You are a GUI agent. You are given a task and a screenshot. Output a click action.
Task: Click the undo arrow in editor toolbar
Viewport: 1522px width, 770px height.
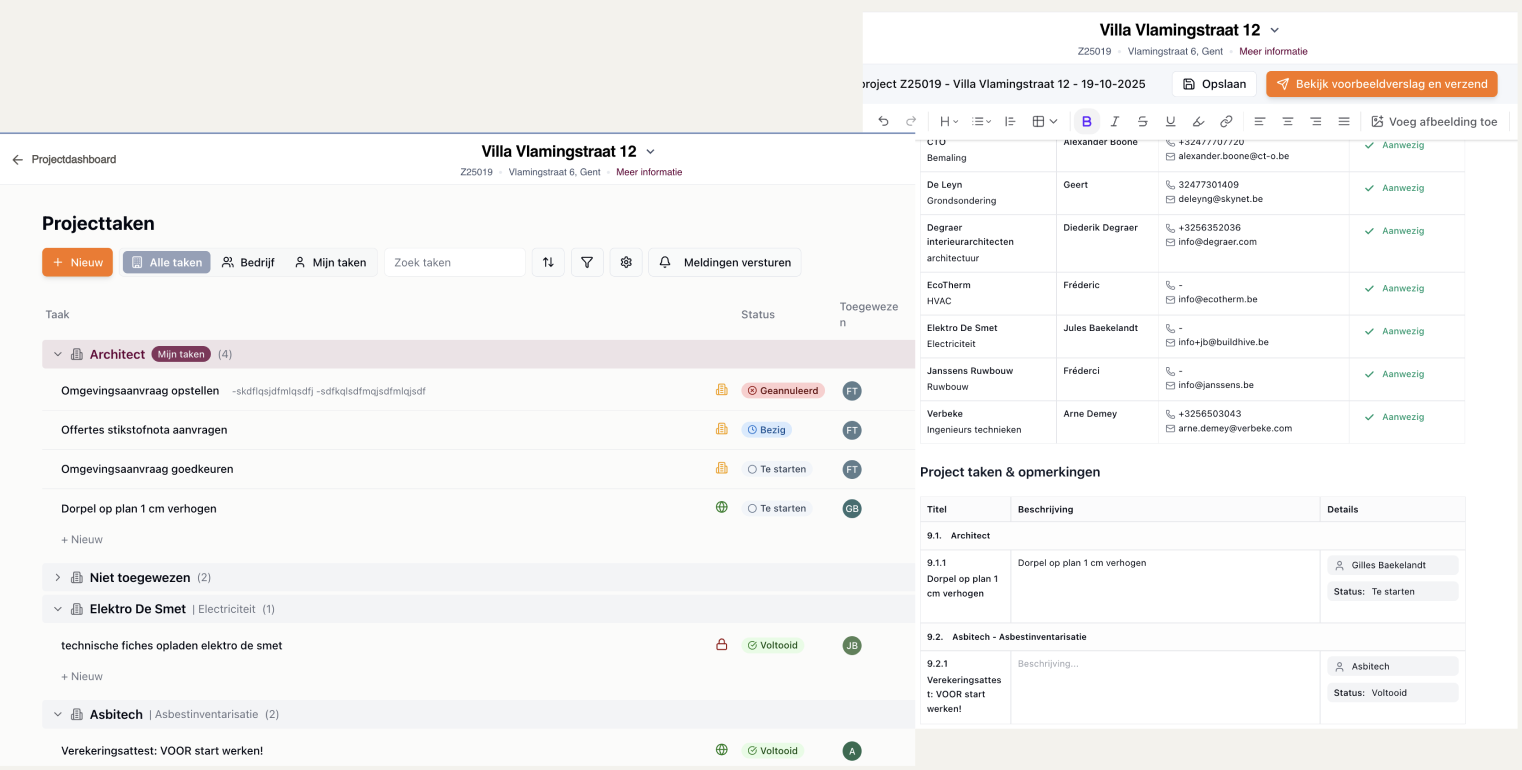[883, 122]
